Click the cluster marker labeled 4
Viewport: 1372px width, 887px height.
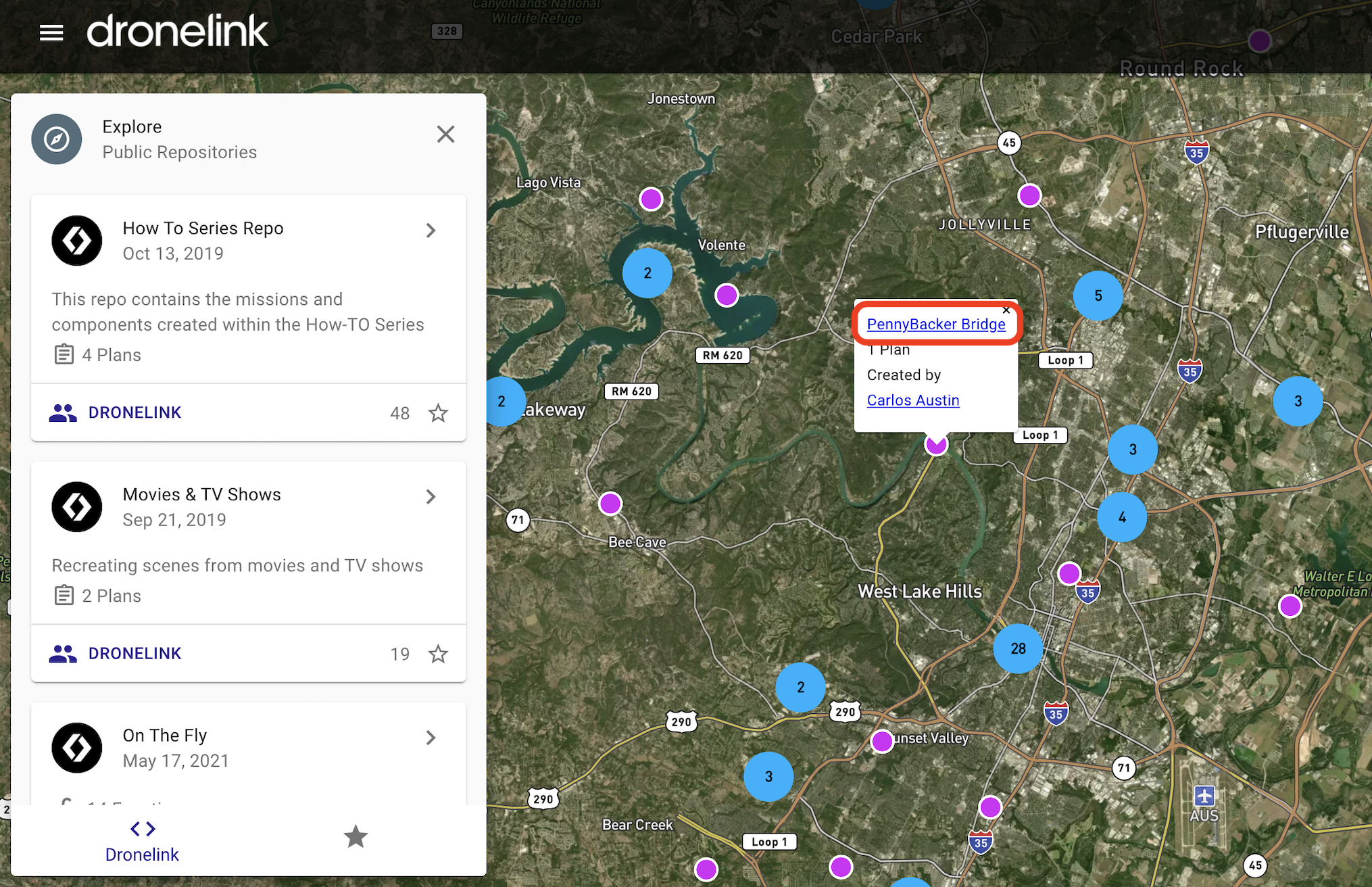tap(1122, 517)
